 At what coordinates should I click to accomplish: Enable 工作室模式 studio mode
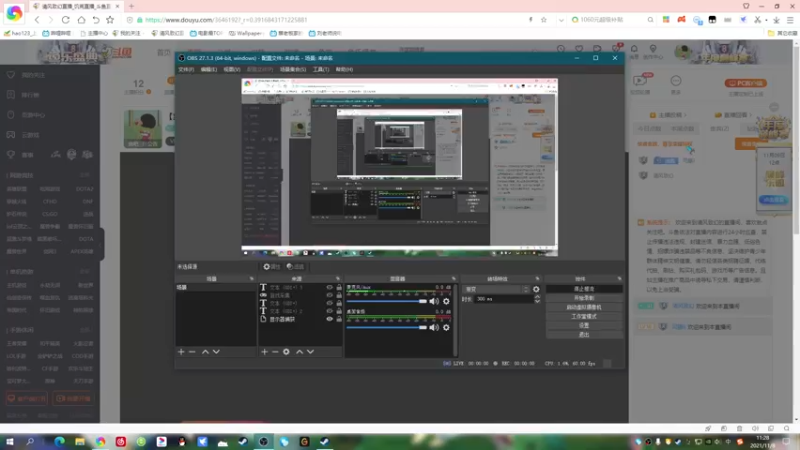pos(584,316)
